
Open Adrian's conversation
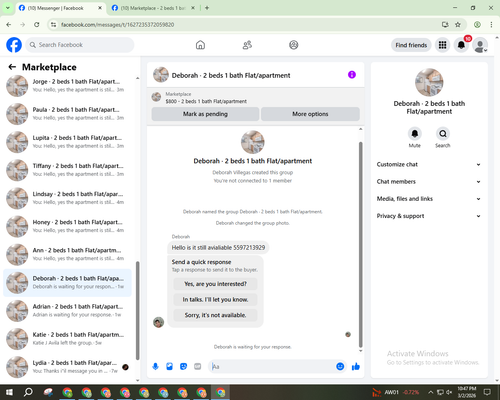coord(67,311)
